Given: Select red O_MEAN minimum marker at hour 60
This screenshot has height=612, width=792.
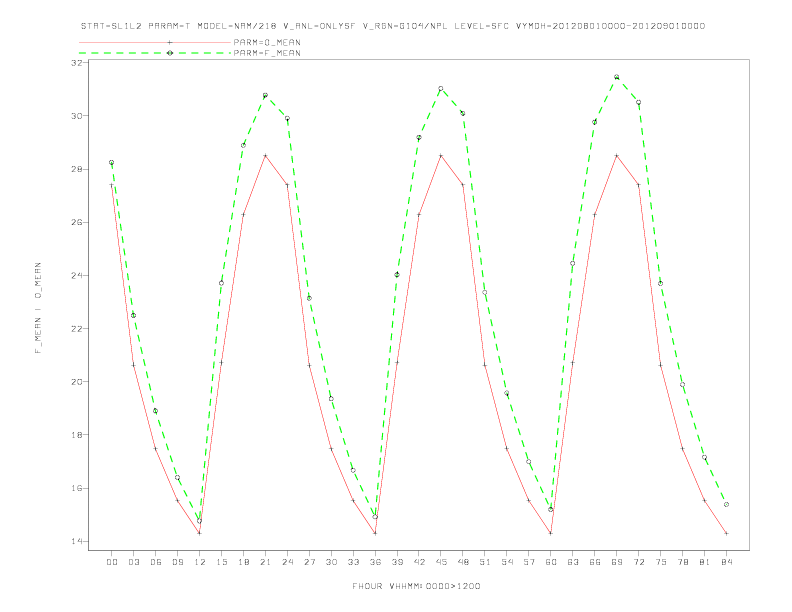Looking at the screenshot, I should (551, 533).
